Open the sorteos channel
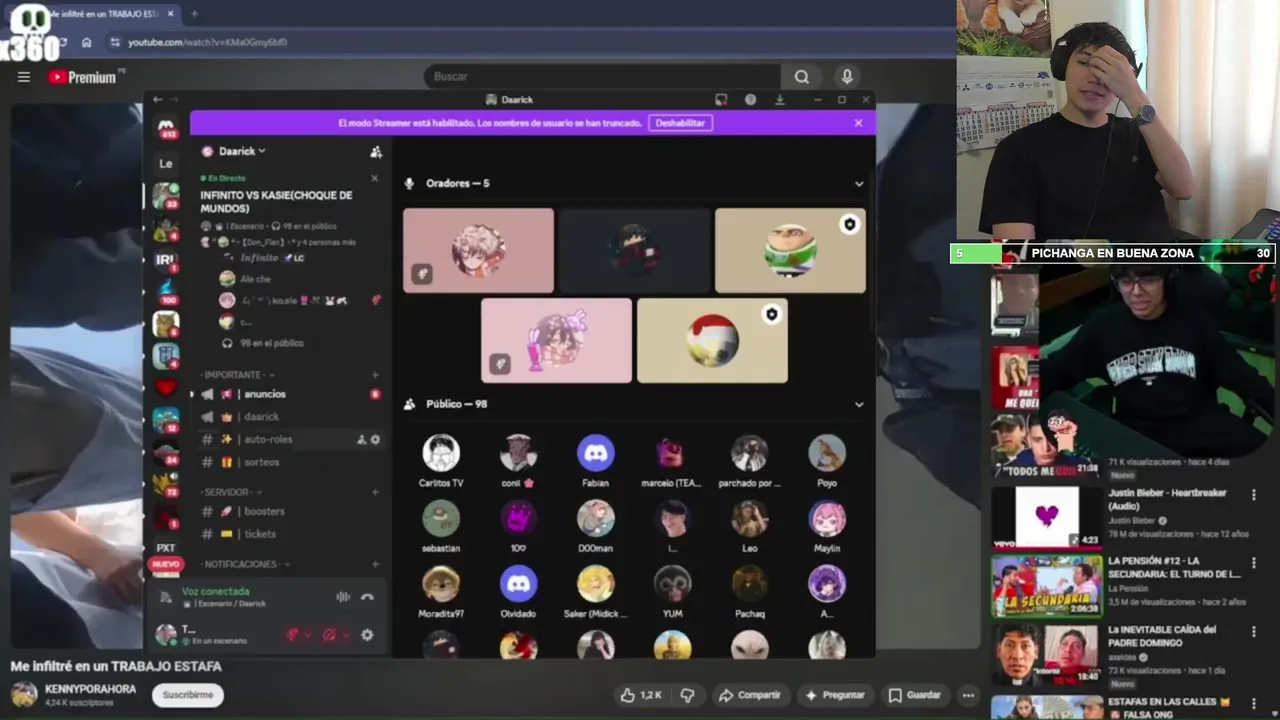This screenshot has height=720, width=1280. [x=290, y=462]
